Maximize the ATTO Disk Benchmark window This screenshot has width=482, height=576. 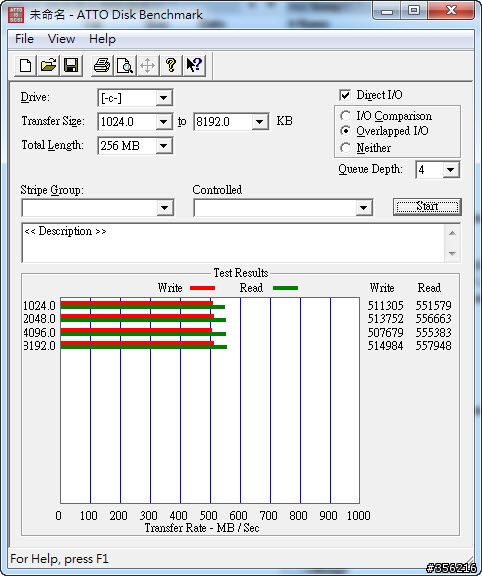click(414, 10)
